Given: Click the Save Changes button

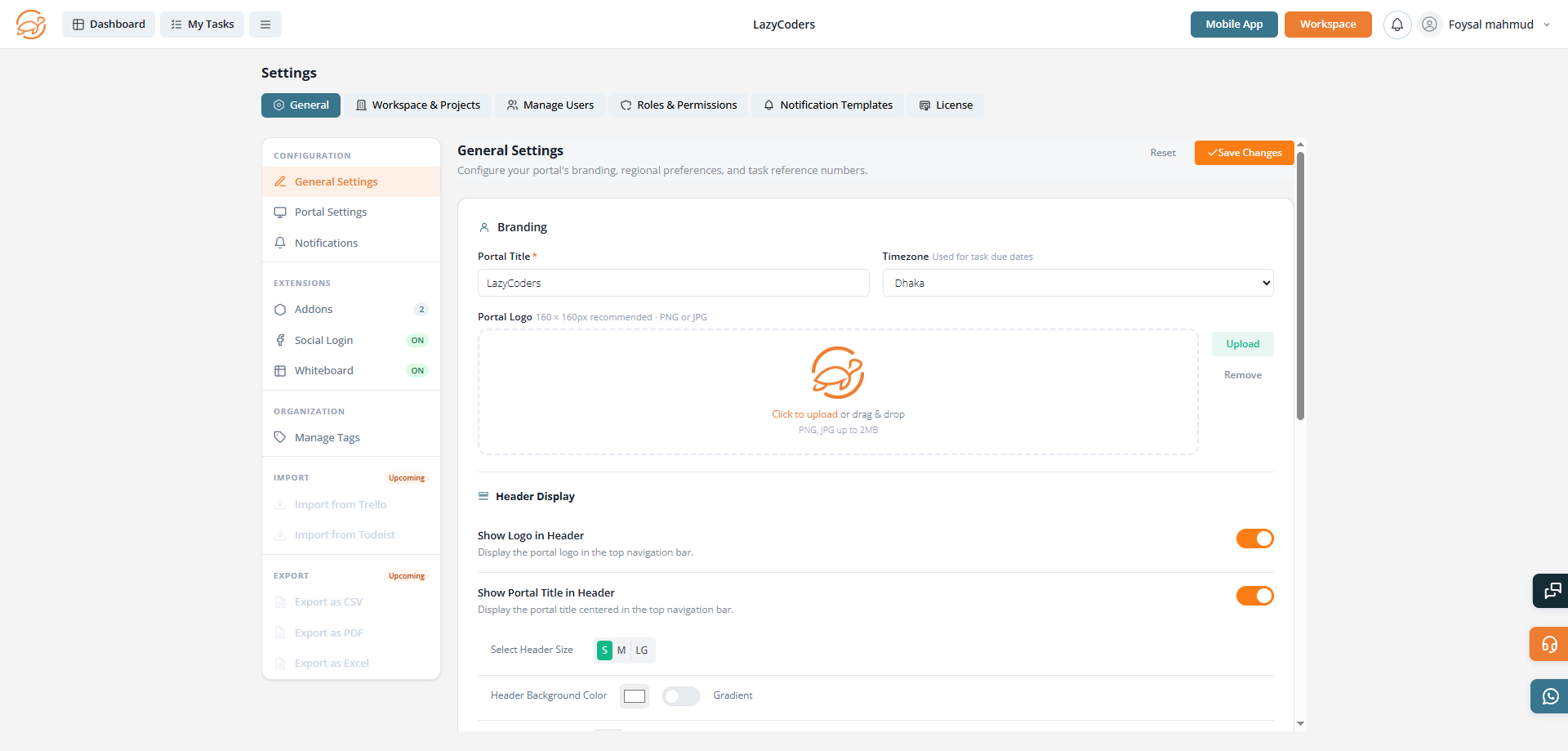Looking at the screenshot, I should tap(1244, 153).
